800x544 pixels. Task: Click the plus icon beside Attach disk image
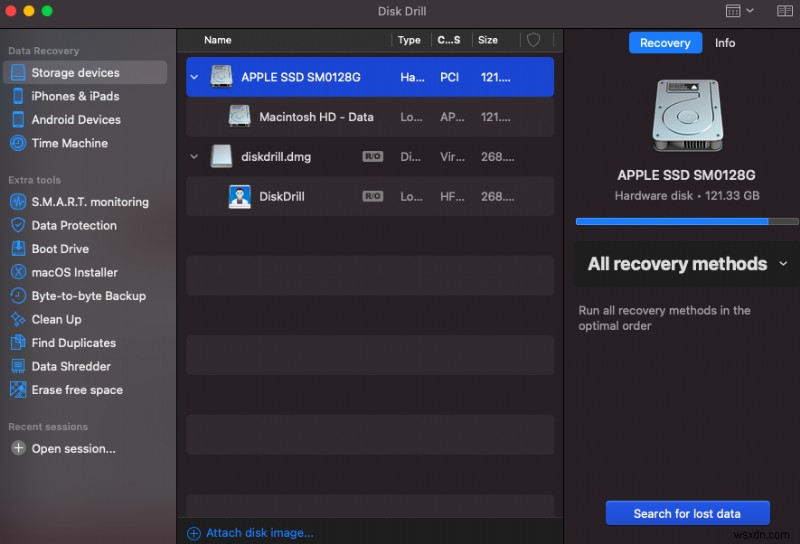point(194,533)
